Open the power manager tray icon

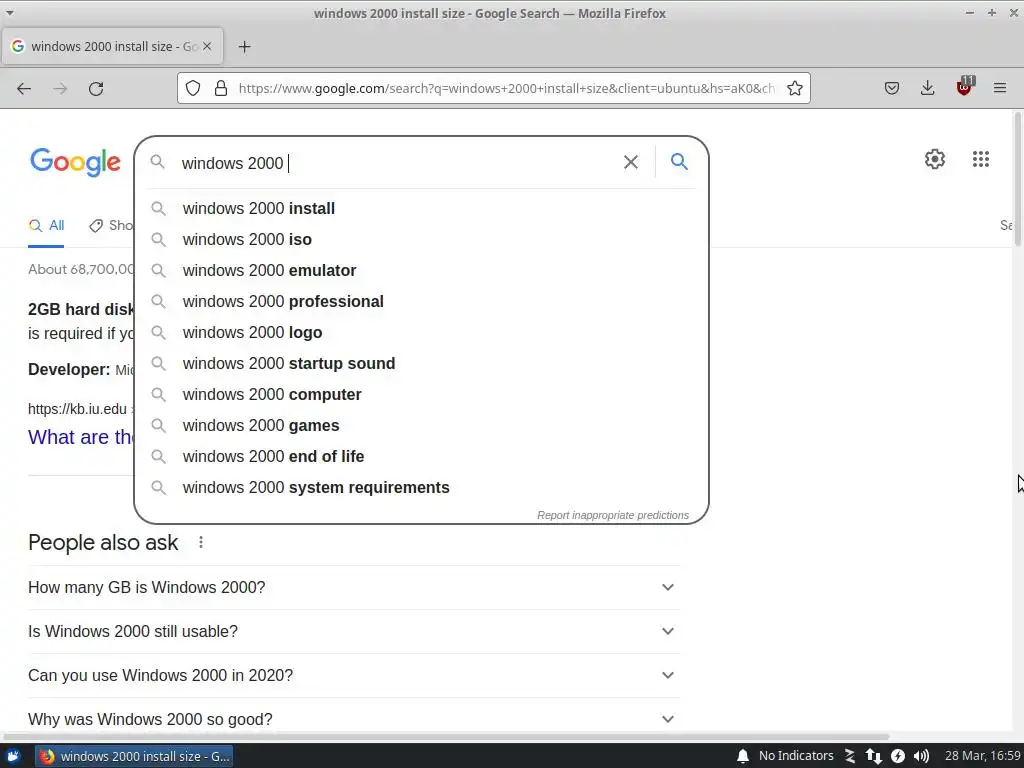click(x=898, y=756)
